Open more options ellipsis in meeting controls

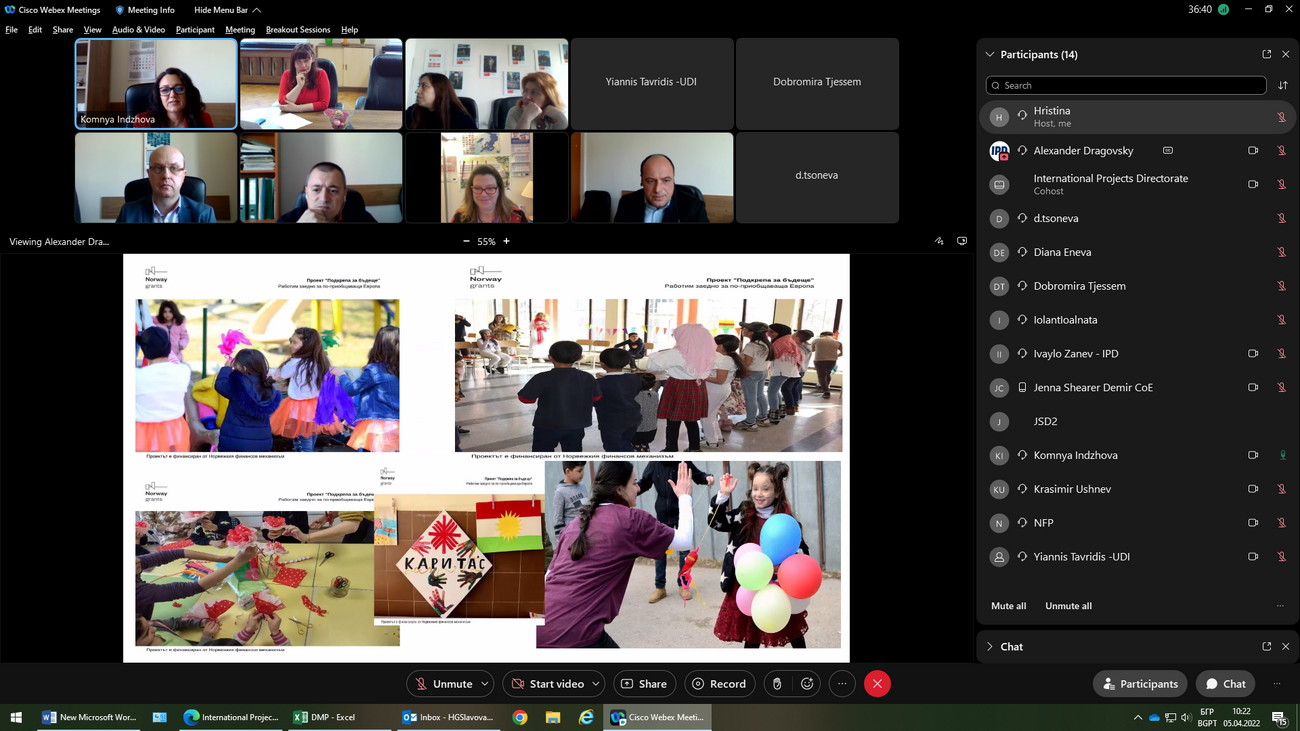coord(842,684)
